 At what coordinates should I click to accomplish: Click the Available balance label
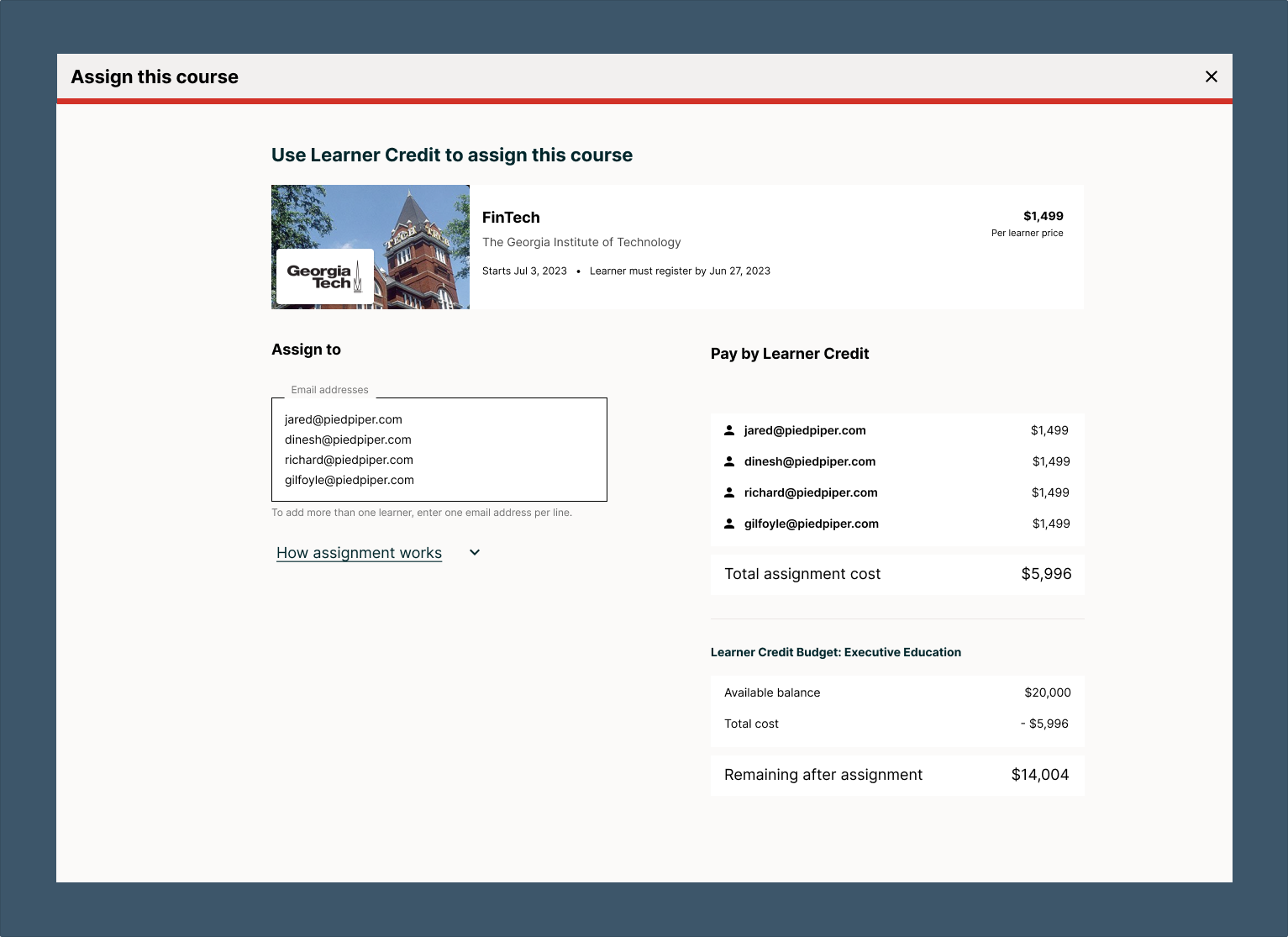point(772,692)
